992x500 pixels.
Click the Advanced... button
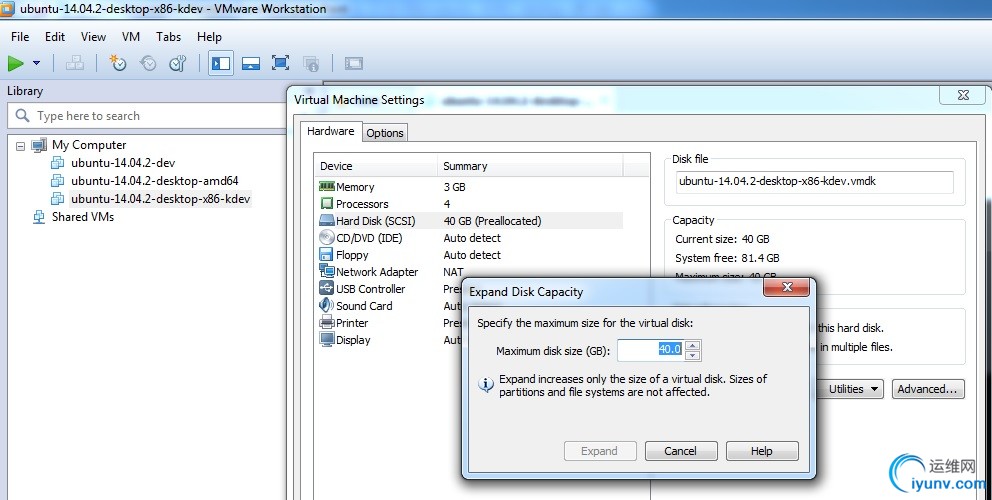tap(928, 389)
